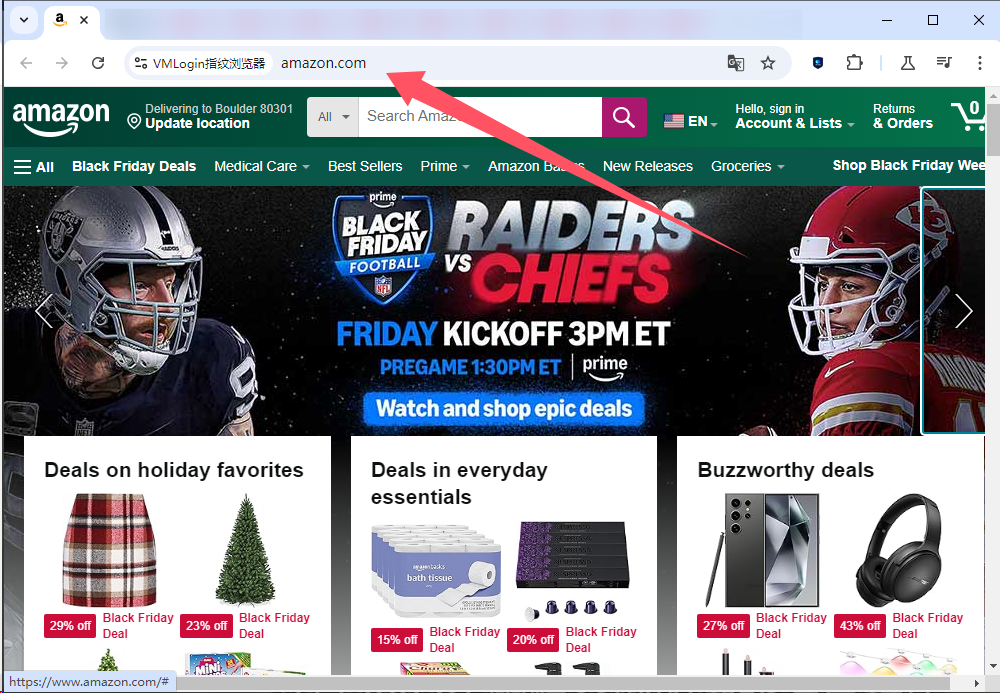Open the New Releases page
Screen dimensions: 1000x693
coord(648,166)
